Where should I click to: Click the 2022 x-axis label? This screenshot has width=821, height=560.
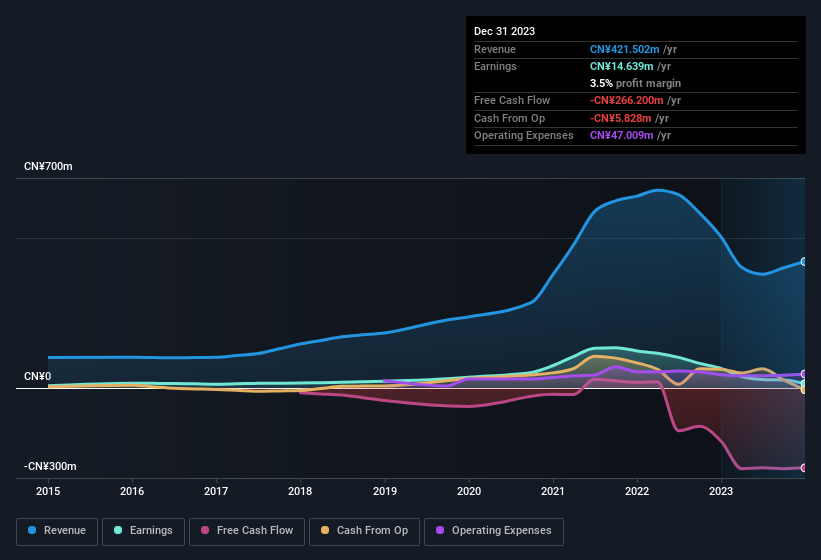click(637, 491)
